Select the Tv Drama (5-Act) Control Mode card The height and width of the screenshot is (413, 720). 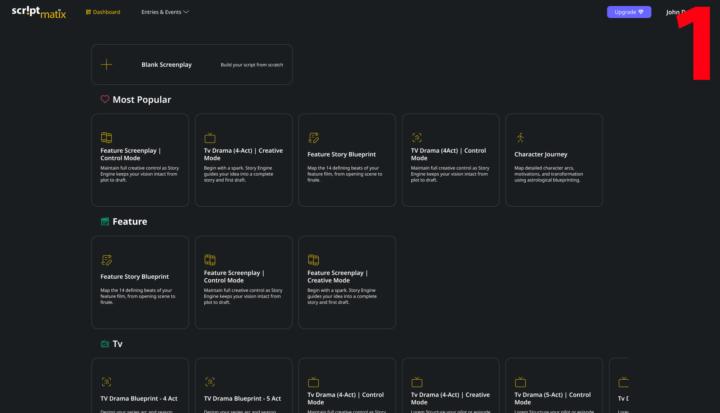click(x=553, y=390)
